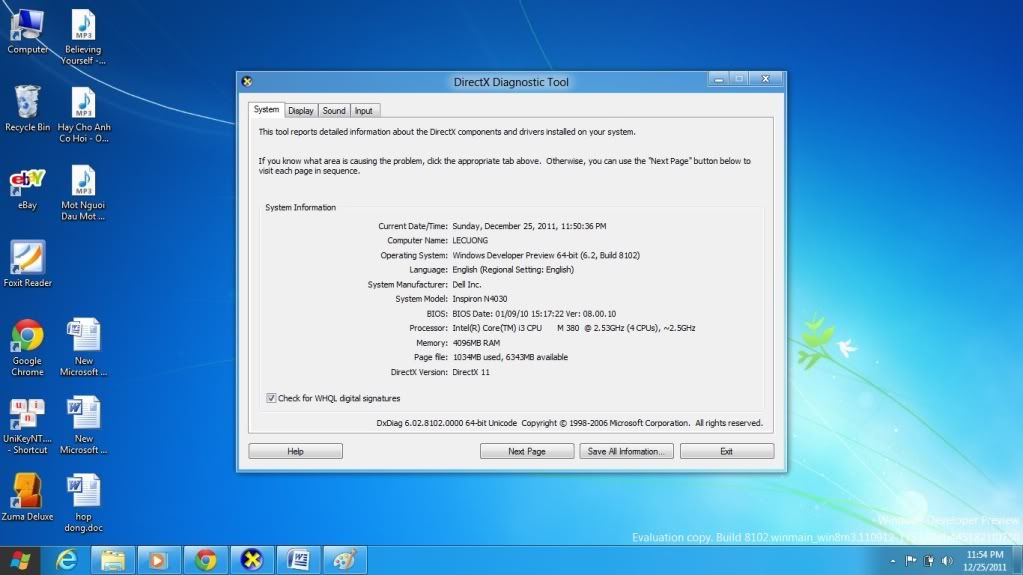Show hidden system tray icons arrow
This screenshot has width=1023, height=575.
coord(893,561)
